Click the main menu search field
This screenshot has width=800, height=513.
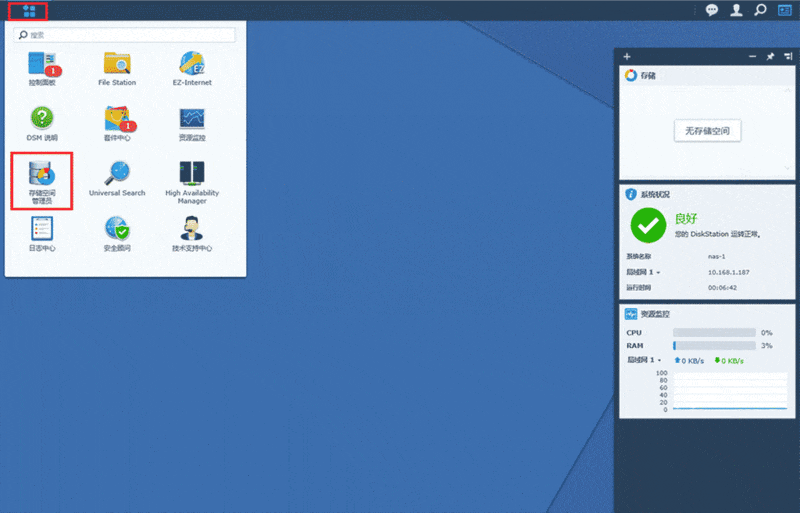point(125,35)
